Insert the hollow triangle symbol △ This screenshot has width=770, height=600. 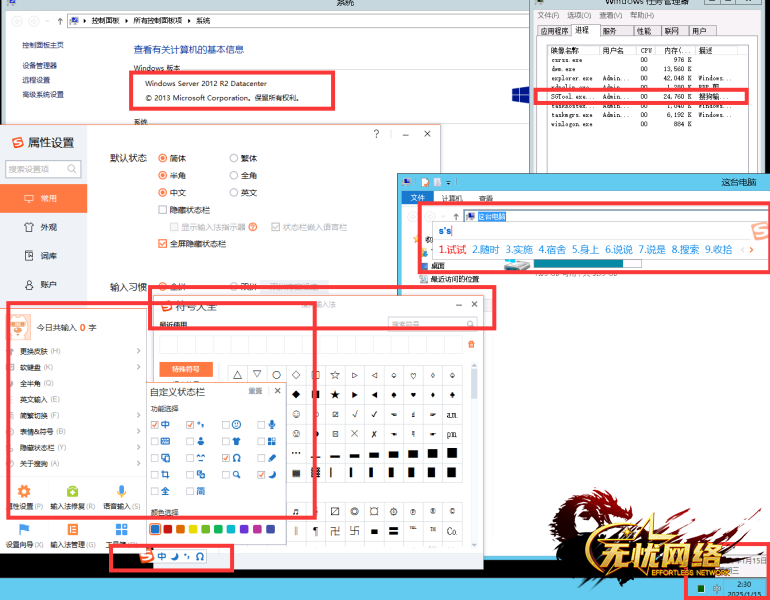[x=238, y=375]
